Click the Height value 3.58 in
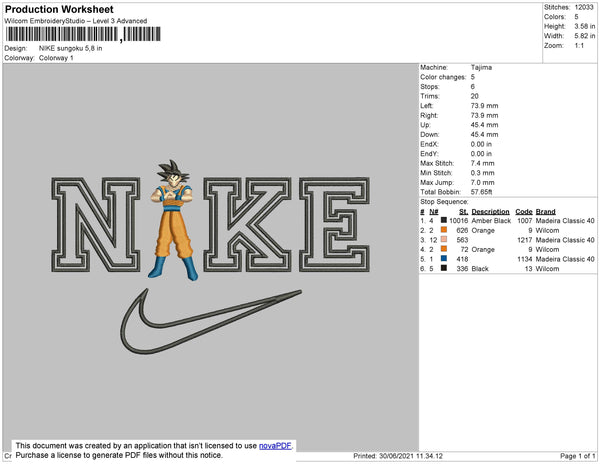Viewport: 600px width, 464px height. (584, 26)
